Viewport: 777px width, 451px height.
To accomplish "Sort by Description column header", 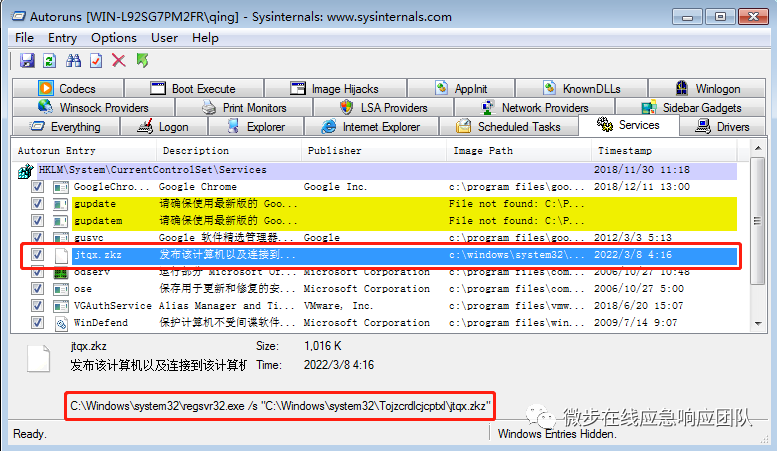I will click(229, 151).
